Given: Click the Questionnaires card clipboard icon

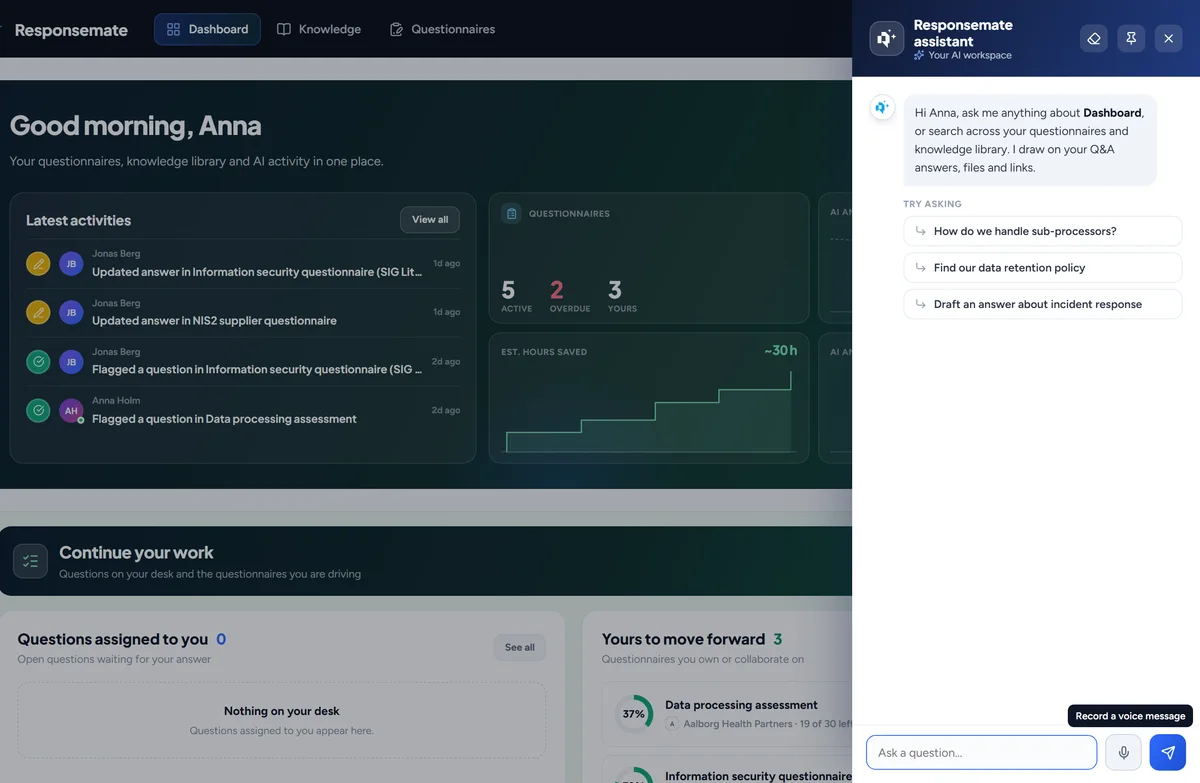Looking at the screenshot, I should pos(511,213).
